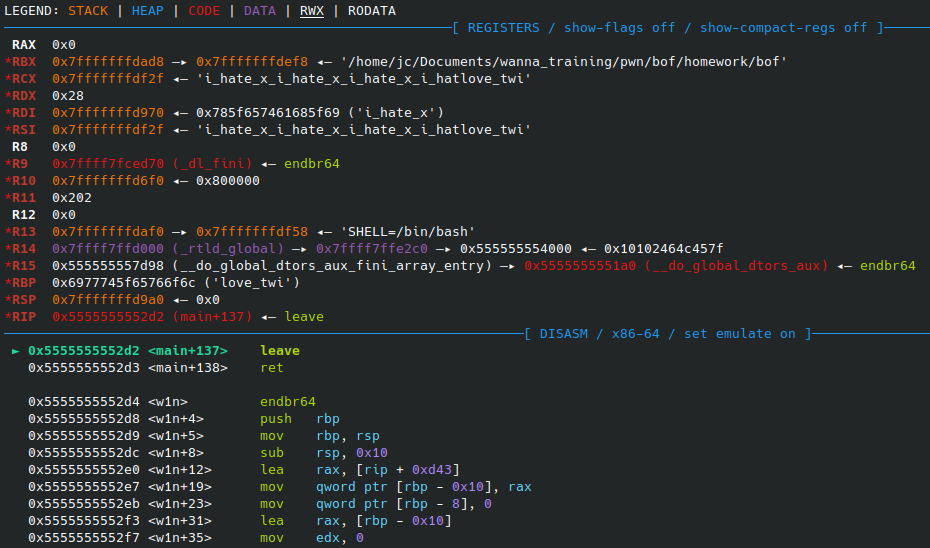Viewport: 930px width, 548px height.
Task: Click the R12 register name
Action: (24, 215)
